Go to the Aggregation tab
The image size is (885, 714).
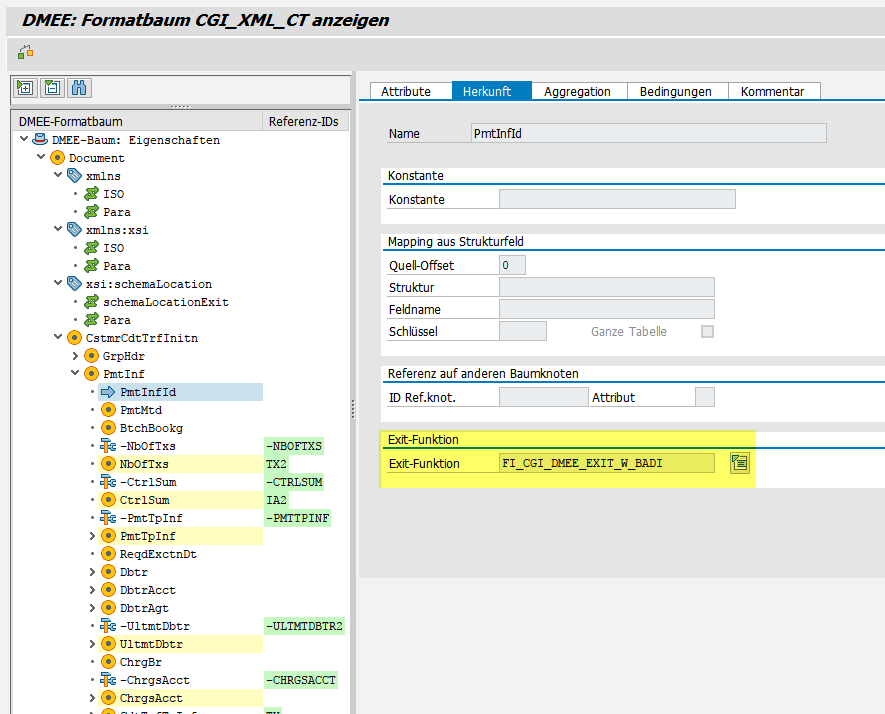pyautogui.click(x=577, y=91)
